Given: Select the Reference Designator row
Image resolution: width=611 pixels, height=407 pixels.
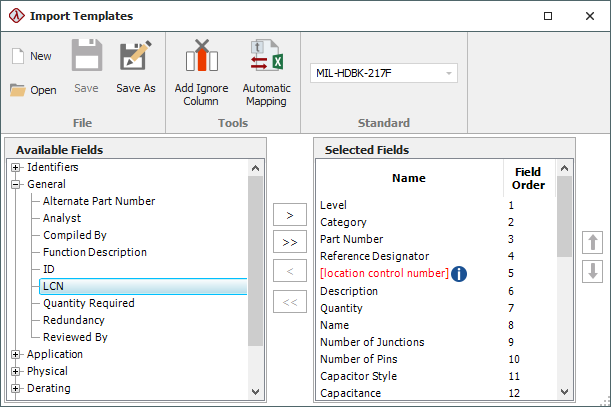Looking at the screenshot, I should pos(374,257).
